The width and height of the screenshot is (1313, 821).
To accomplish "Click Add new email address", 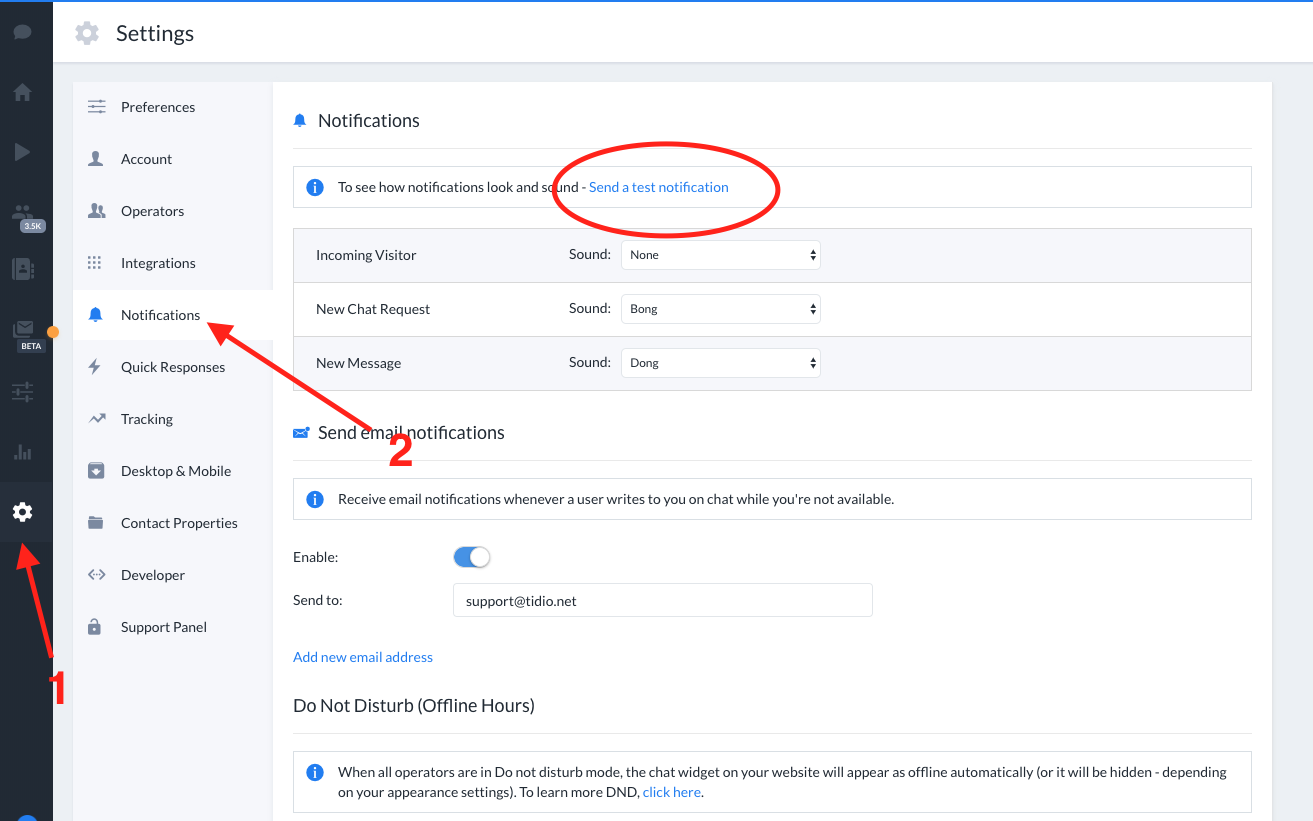I will pyautogui.click(x=362, y=656).
